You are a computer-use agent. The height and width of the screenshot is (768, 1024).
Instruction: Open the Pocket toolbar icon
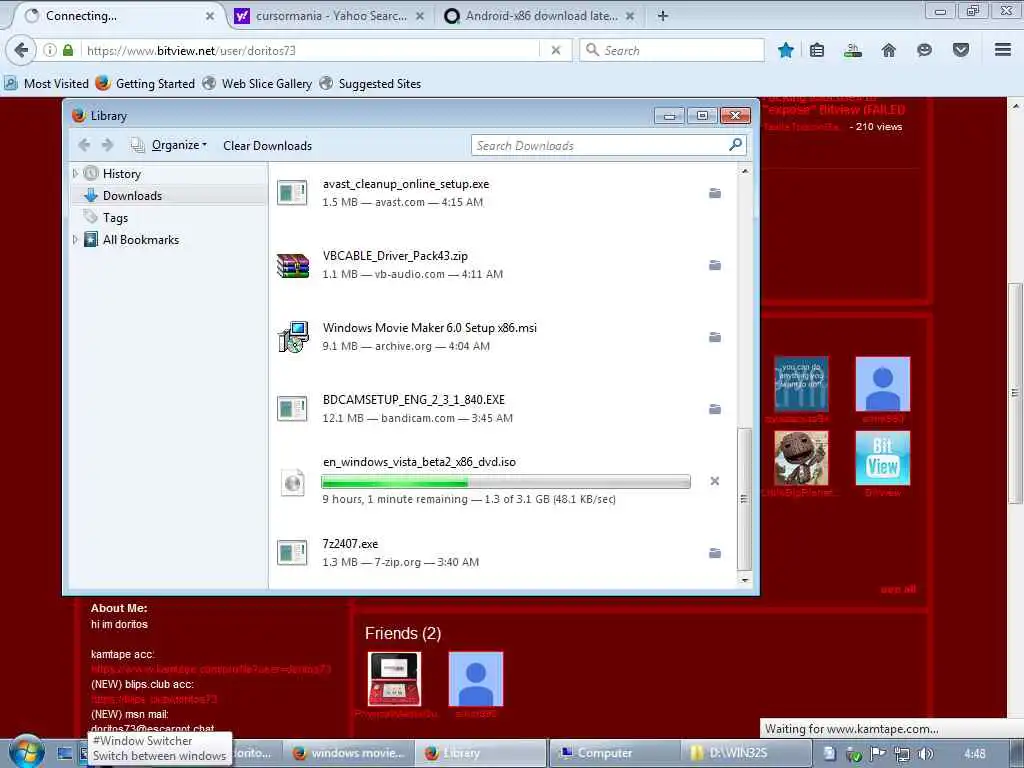[x=961, y=50]
